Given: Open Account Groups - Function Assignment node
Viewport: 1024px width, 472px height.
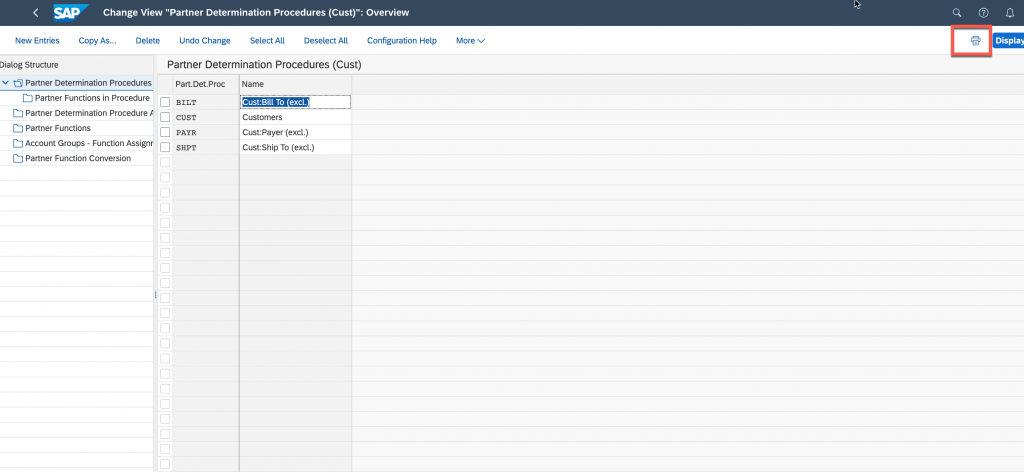Looking at the screenshot, I should [x=88, y=143].
